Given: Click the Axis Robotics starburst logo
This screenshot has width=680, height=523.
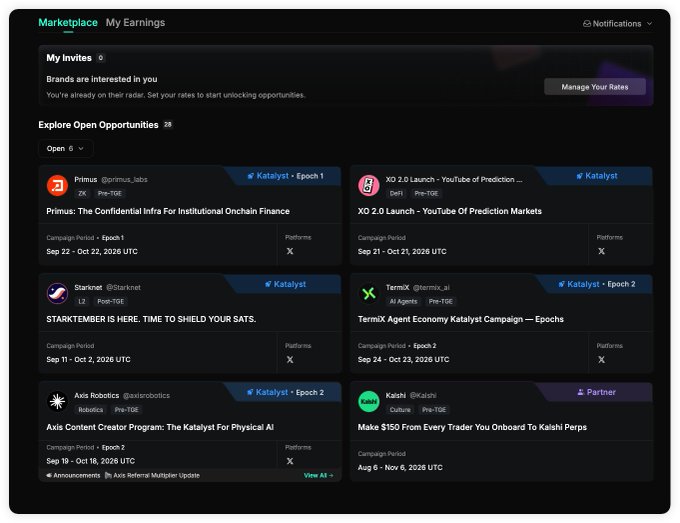Looking at the screenshot, I should 57,402.
